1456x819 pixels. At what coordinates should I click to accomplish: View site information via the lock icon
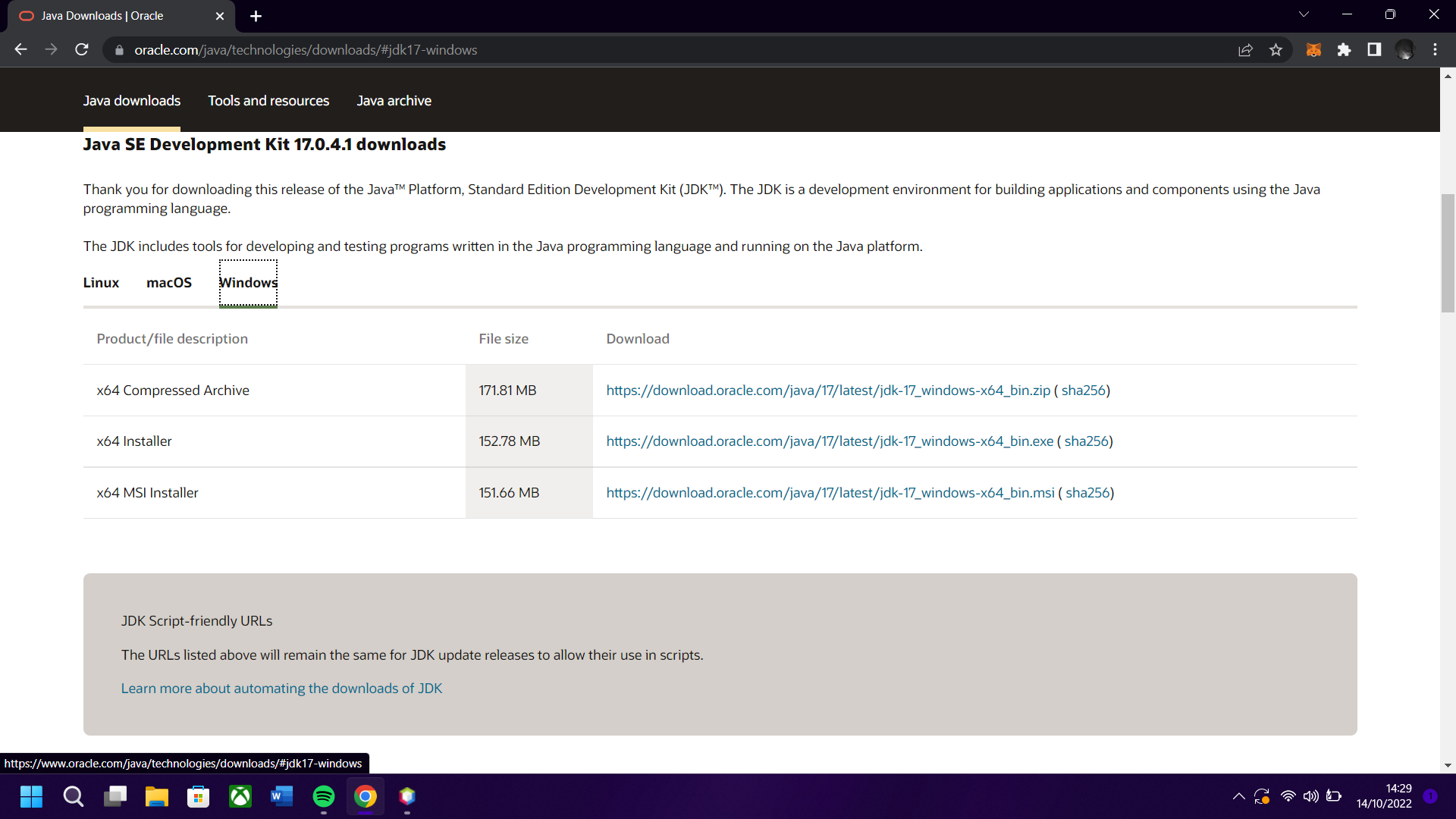pos(119,50)
